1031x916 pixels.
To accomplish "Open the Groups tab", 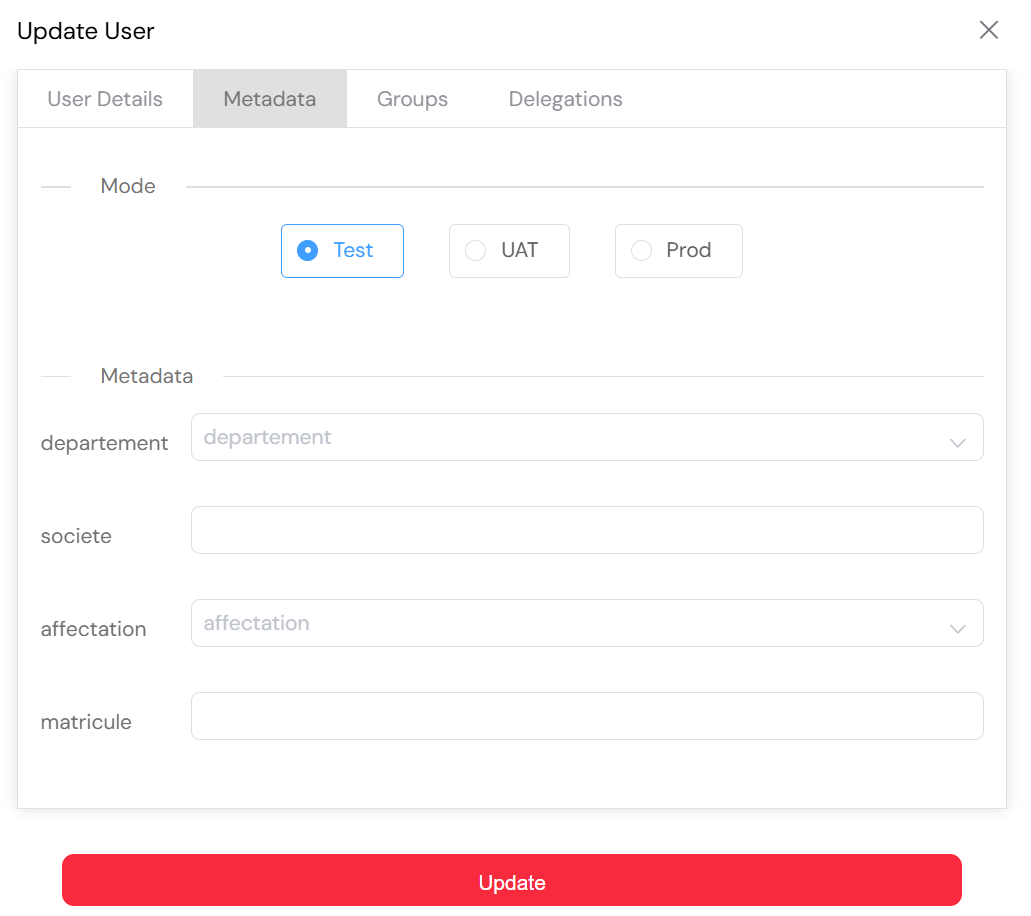I will point(412,99).
